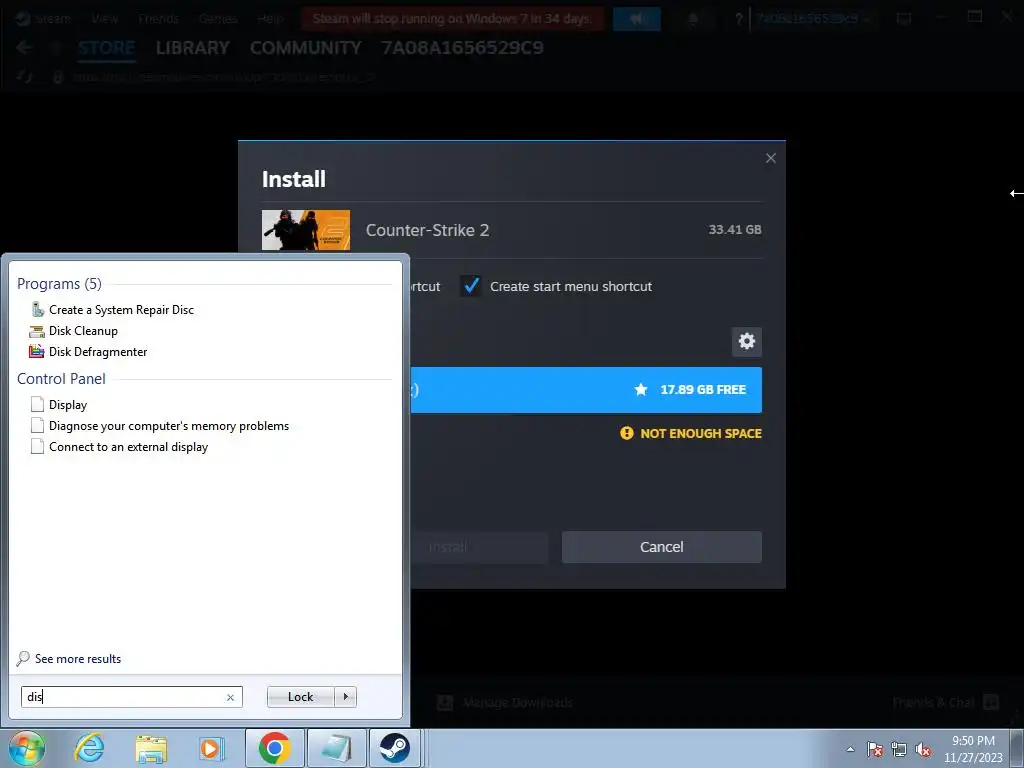Open Internet Explorer from taskbar

(x=89, y=748)
